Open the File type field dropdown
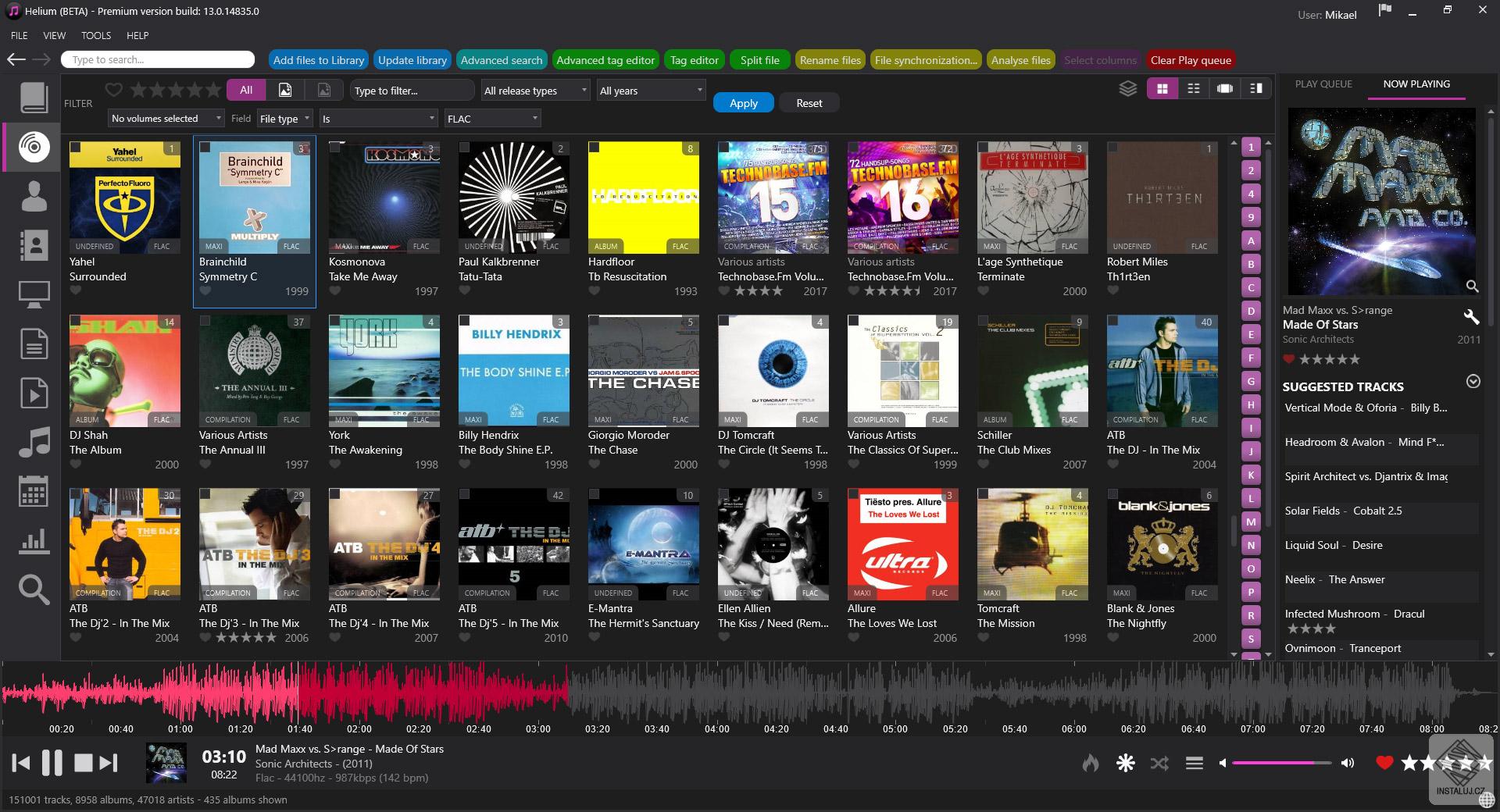Viewport: 1500px width, 812px height. click(285, 118)
